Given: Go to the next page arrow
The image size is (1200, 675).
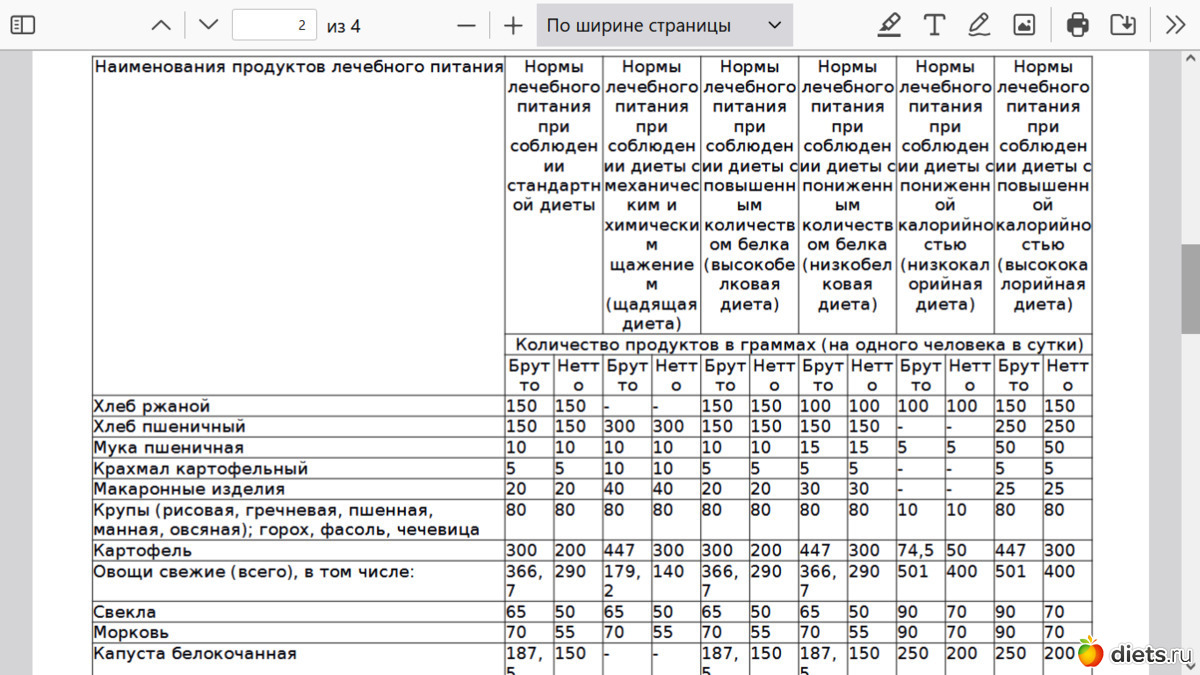Looking at the screenshot, I should (207, 25).
